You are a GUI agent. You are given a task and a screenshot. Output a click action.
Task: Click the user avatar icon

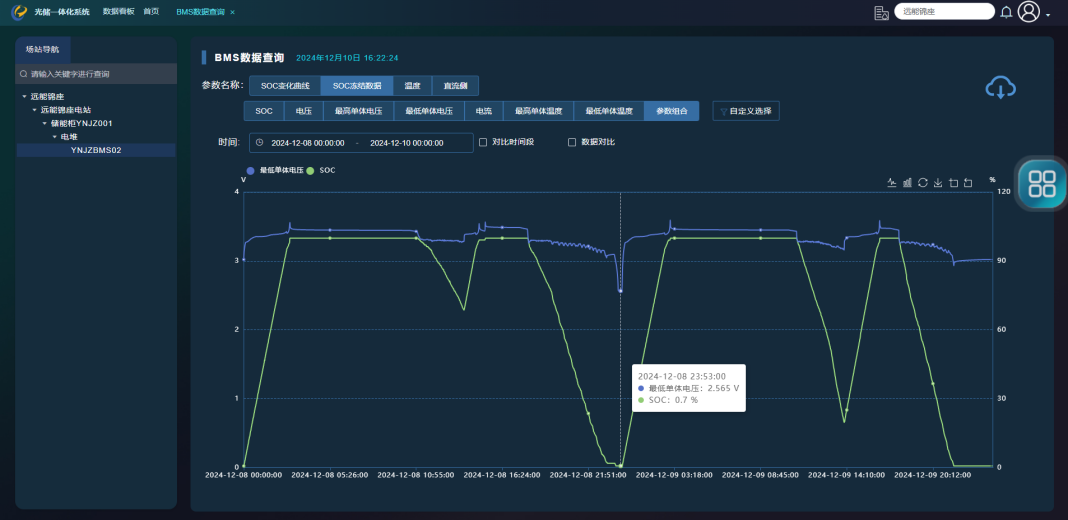tap(1029, 12)
